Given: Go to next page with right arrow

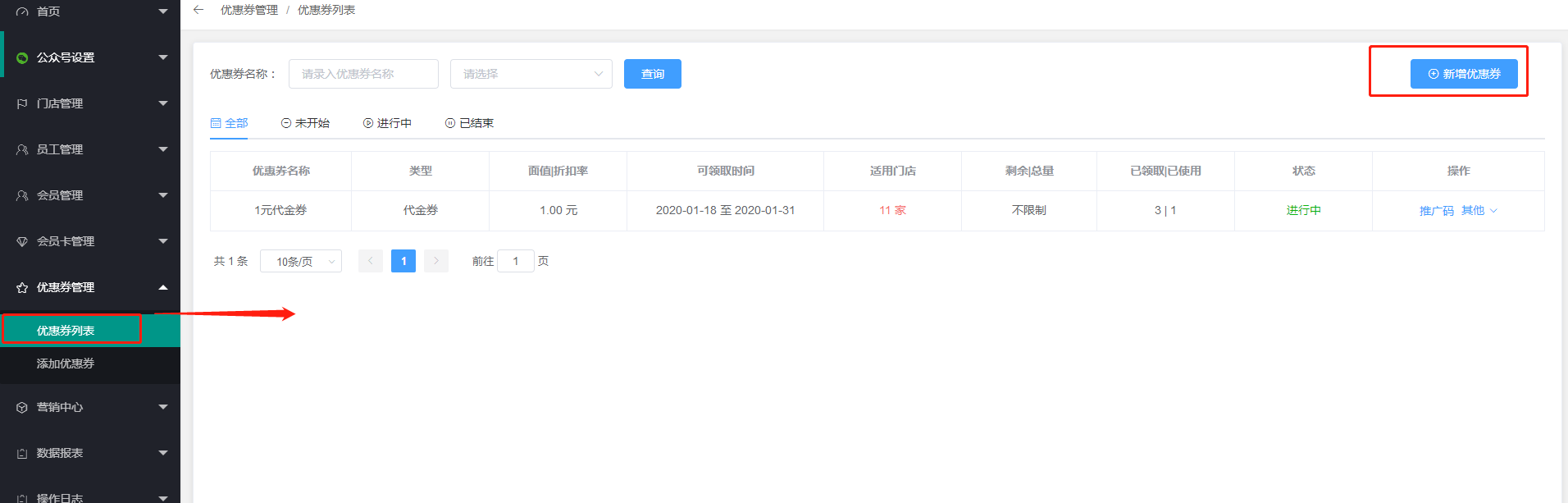Looking at the screenshot, I should [x=436, y=261].
